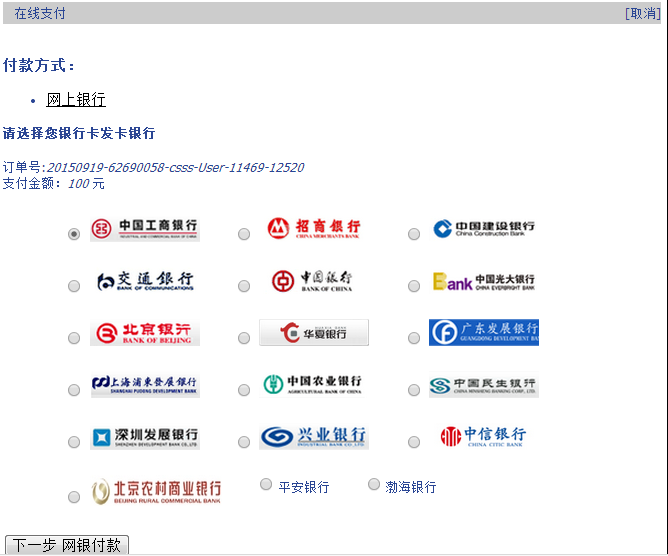The height and width of the screenshot is (556, 668).
Task: Click the China Minsheng Bank (中国民生银行) logo
Action: point(484,385)
